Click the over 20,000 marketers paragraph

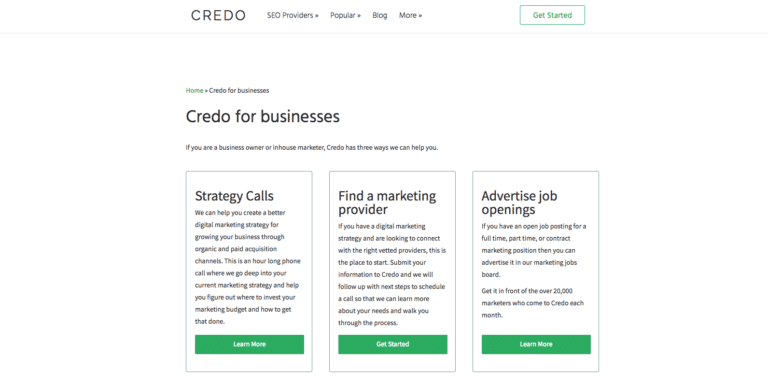coord(532,303)
